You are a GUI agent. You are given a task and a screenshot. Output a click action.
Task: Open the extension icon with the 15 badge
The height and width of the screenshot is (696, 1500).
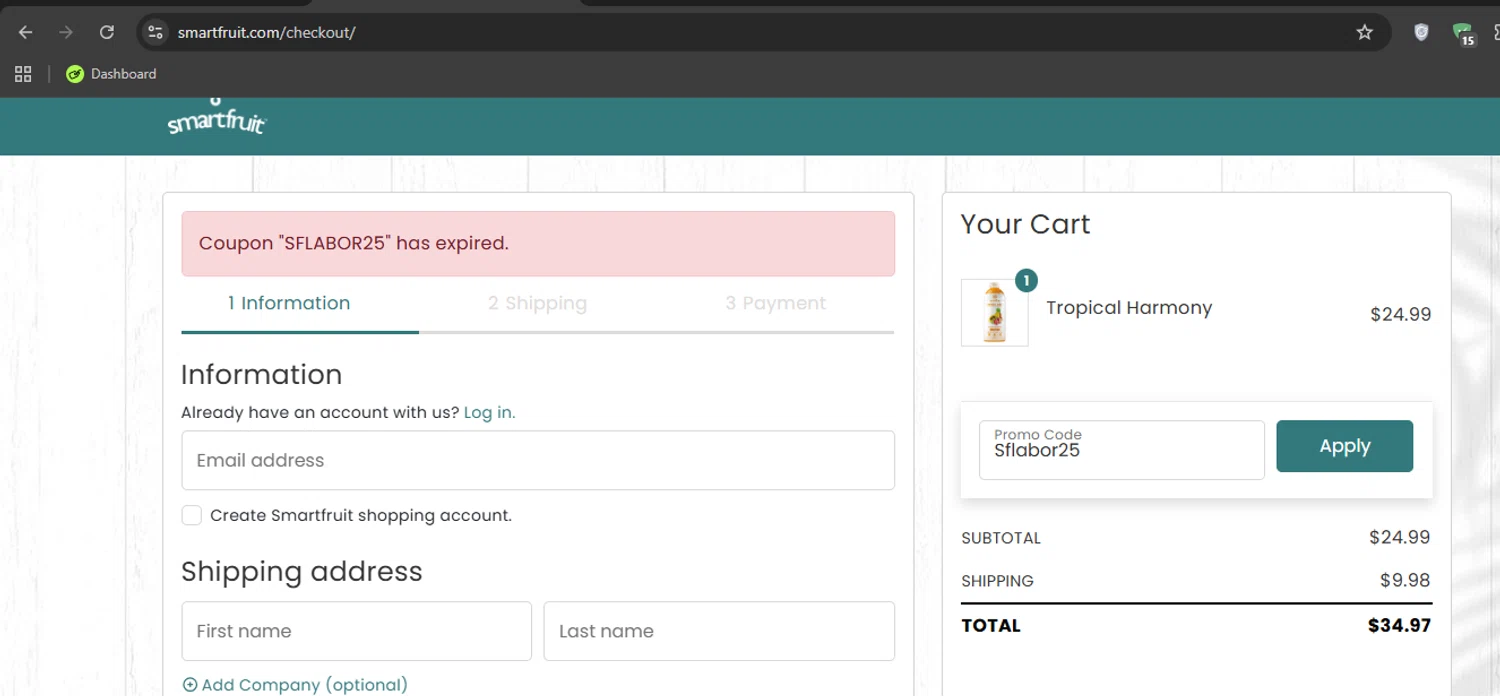[x=1464, y=34]
